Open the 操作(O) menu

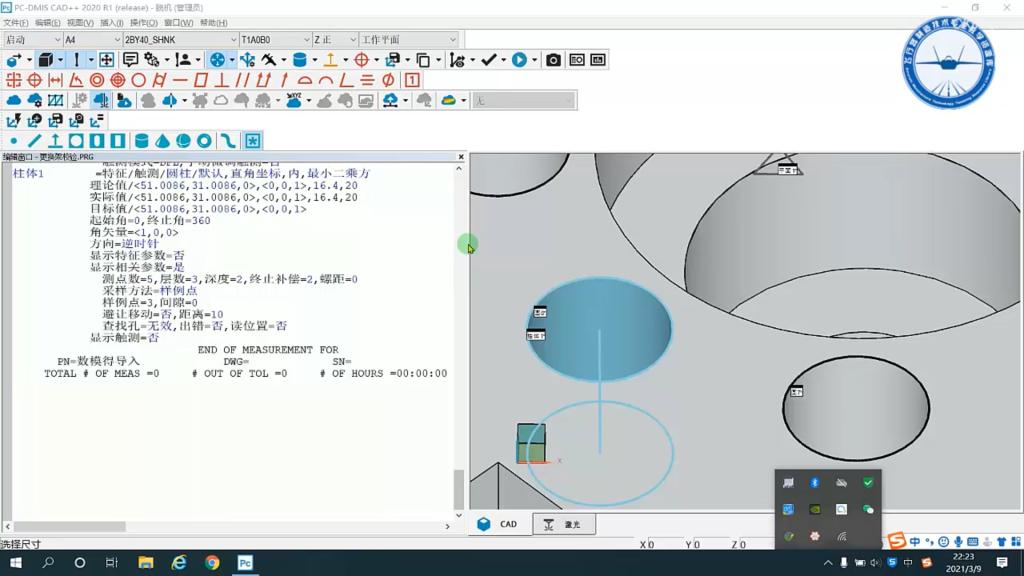(x=144, y=23)
